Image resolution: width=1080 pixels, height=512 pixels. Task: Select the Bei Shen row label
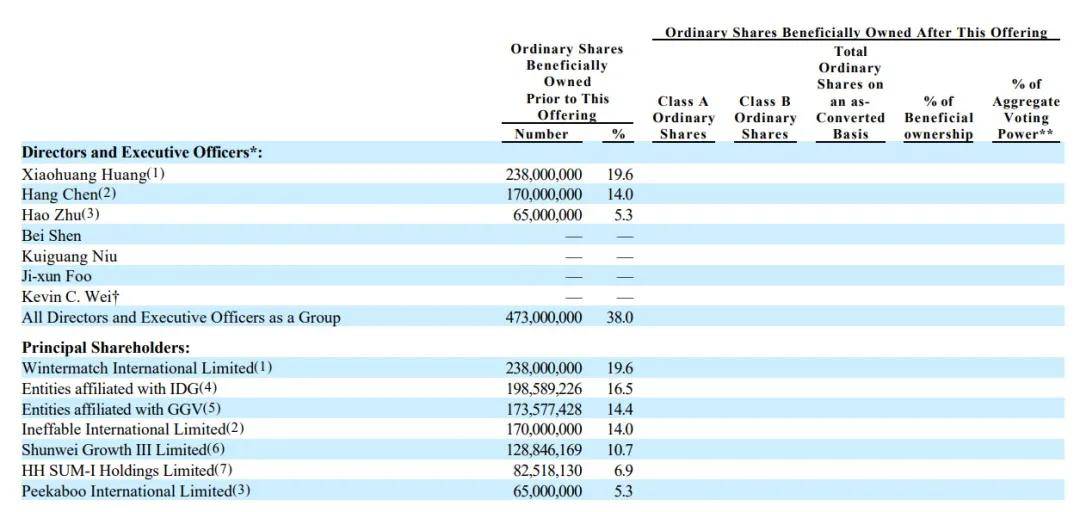[52, 236]
